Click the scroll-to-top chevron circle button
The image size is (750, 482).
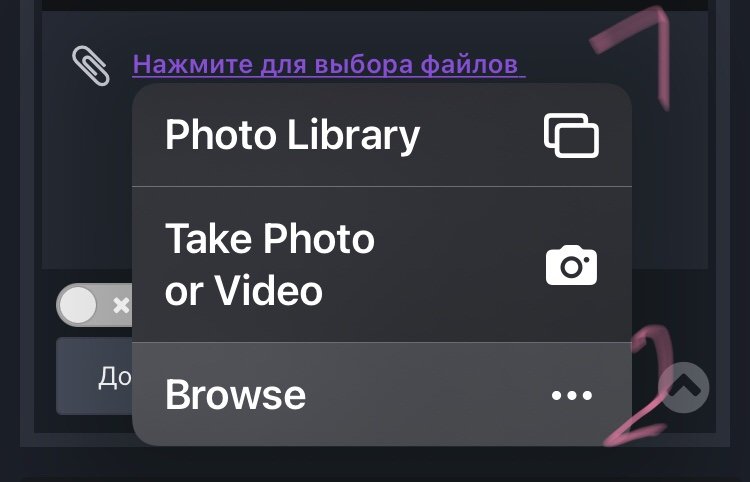coord(684,387)
